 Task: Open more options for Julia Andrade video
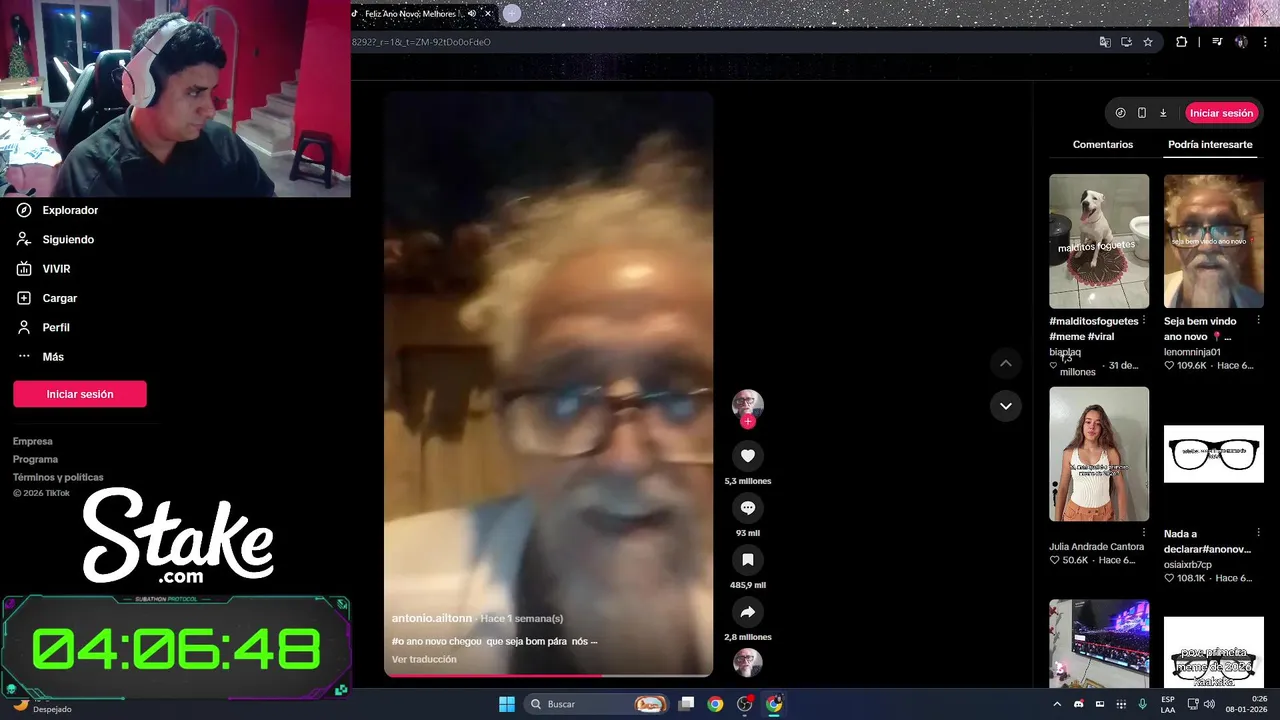1144,533
